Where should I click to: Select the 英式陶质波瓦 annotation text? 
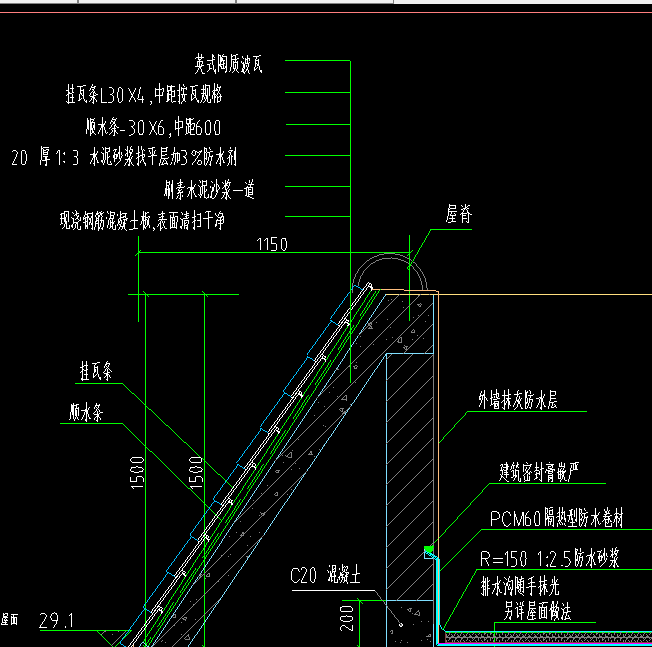[x=228, y=65]
